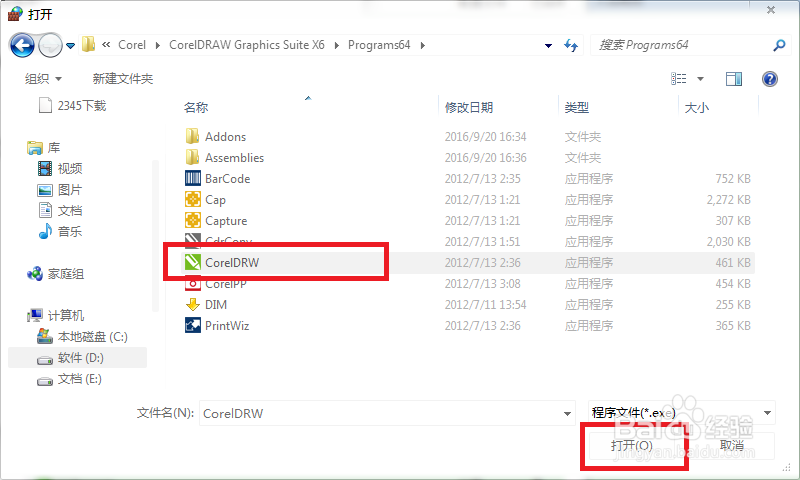This screenshot has width=800, height=480.
Task: Expand the arrow after Corel breadcrumb
Action: 158,45
